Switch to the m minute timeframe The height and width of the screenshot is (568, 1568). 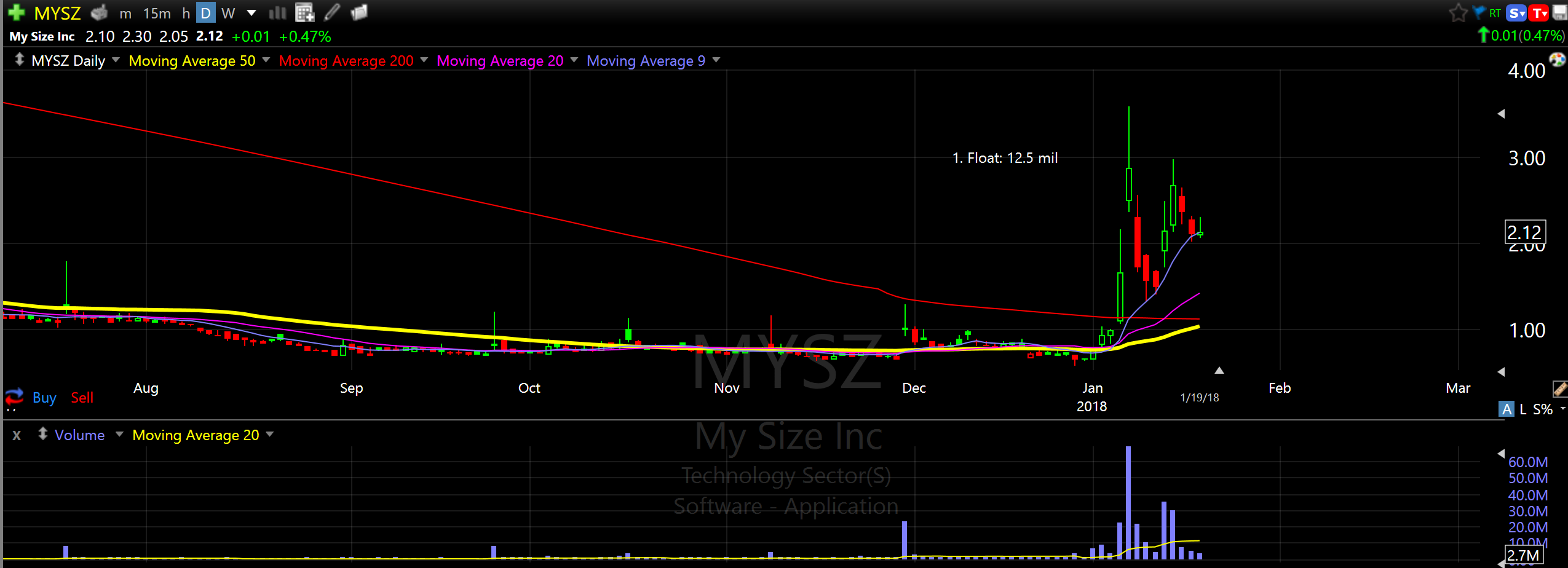125,14
